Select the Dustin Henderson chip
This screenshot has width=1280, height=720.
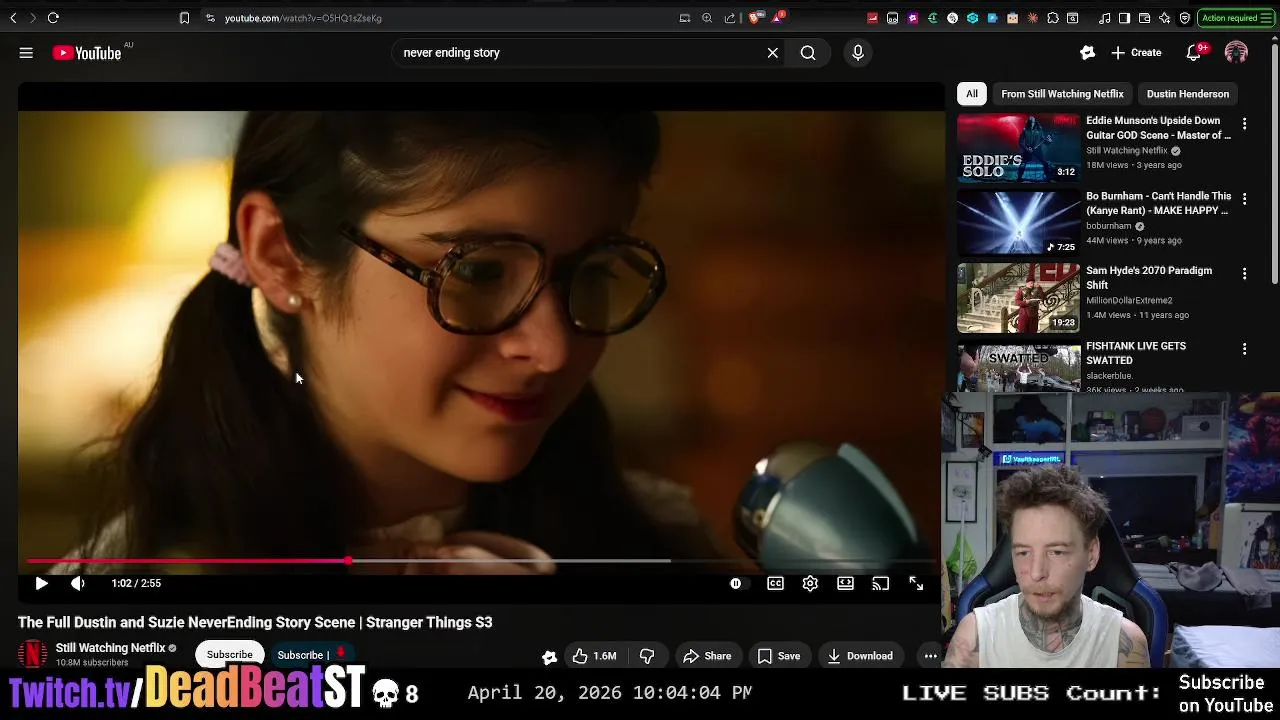(x=1188, y=94)
